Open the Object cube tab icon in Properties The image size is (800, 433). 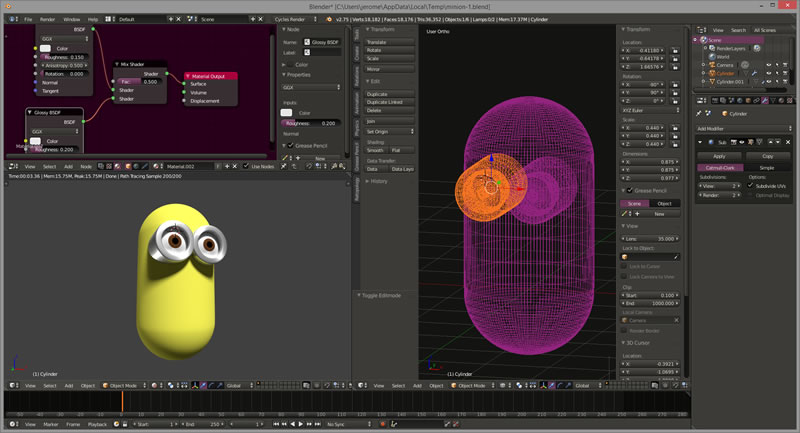coord(748,100)
